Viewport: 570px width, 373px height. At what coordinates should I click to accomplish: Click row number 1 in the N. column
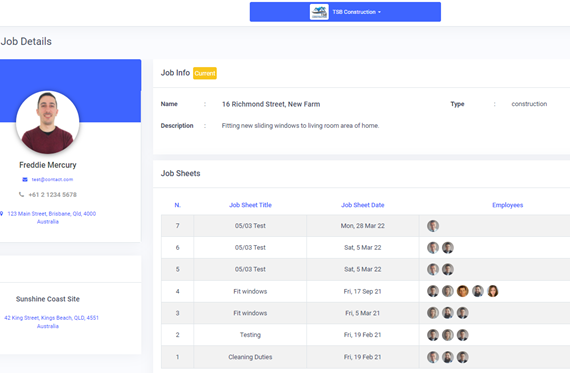[177, 357]
